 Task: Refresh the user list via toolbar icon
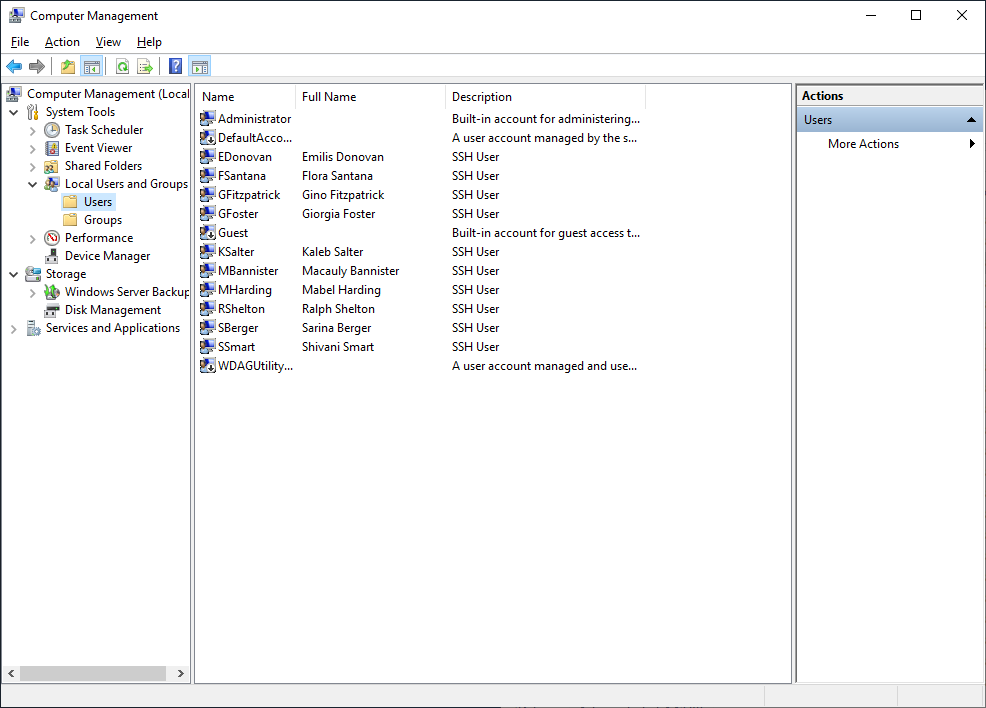(x=123, y=66)
